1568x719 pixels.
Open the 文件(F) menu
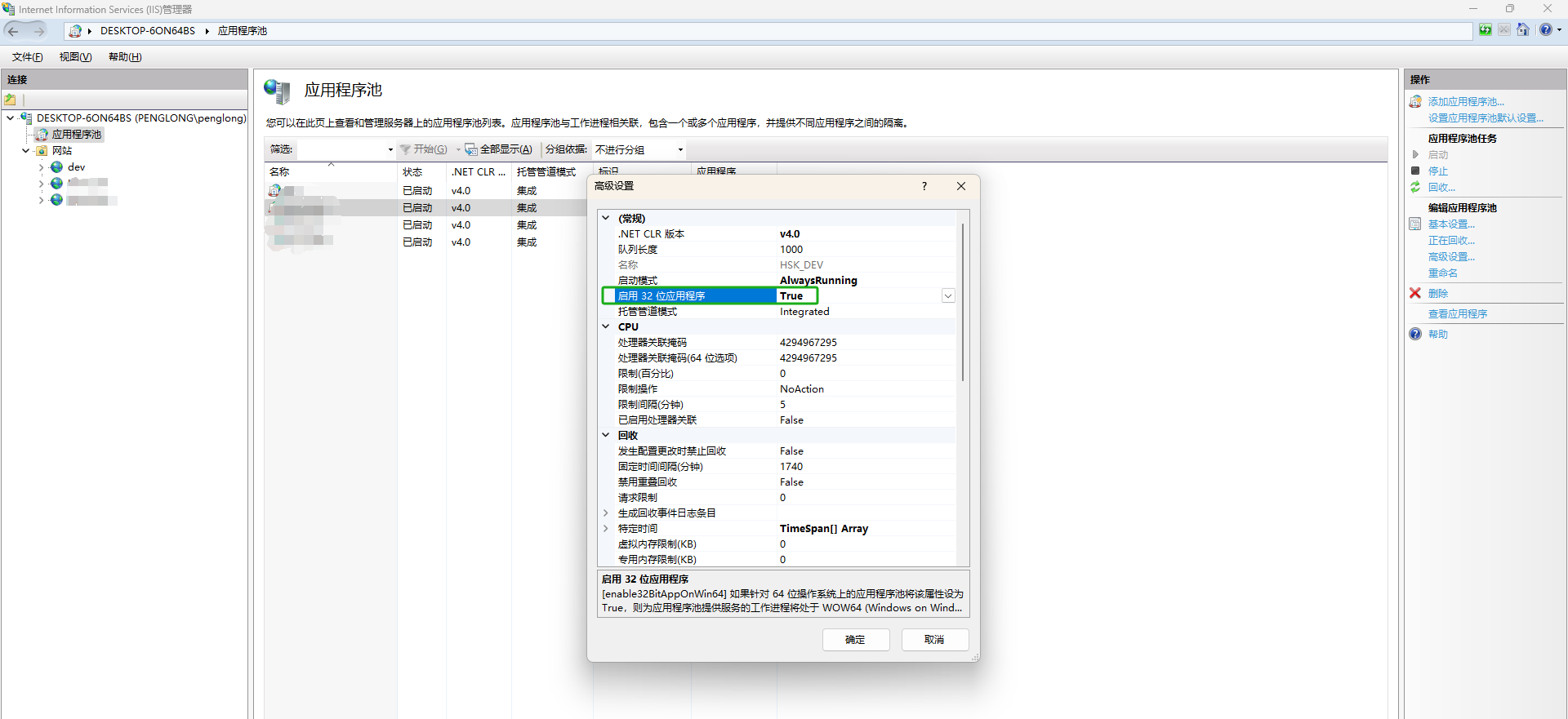coord(27,57)
